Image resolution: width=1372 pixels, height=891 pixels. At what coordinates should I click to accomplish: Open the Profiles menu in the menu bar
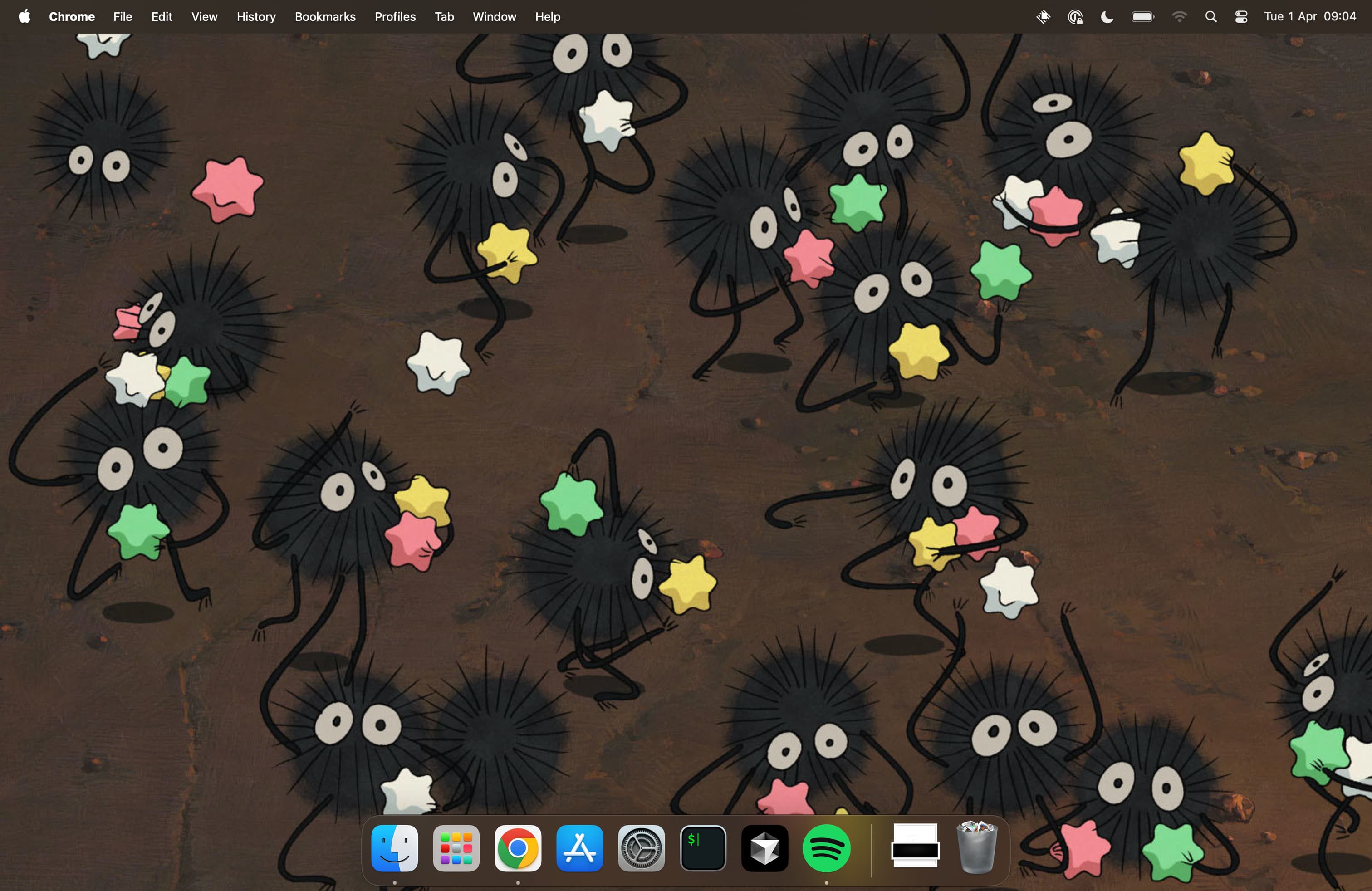coord(395,16)
